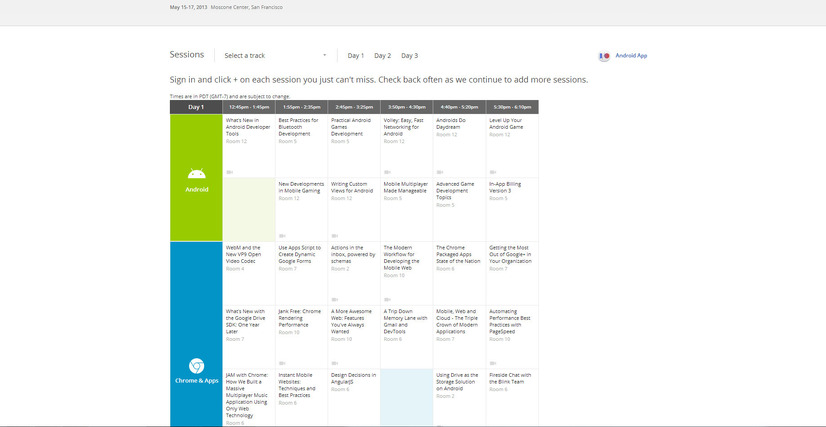
Task: Open A More Awesome Web session title
Action: point(351,321)
